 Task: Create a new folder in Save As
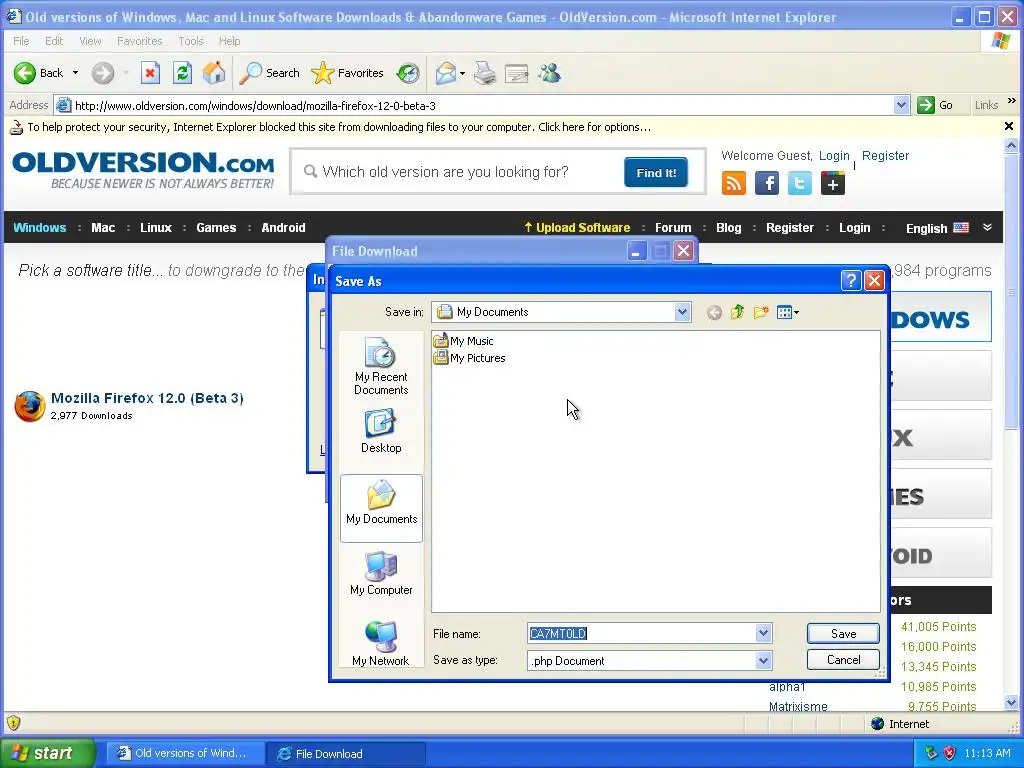761,312
